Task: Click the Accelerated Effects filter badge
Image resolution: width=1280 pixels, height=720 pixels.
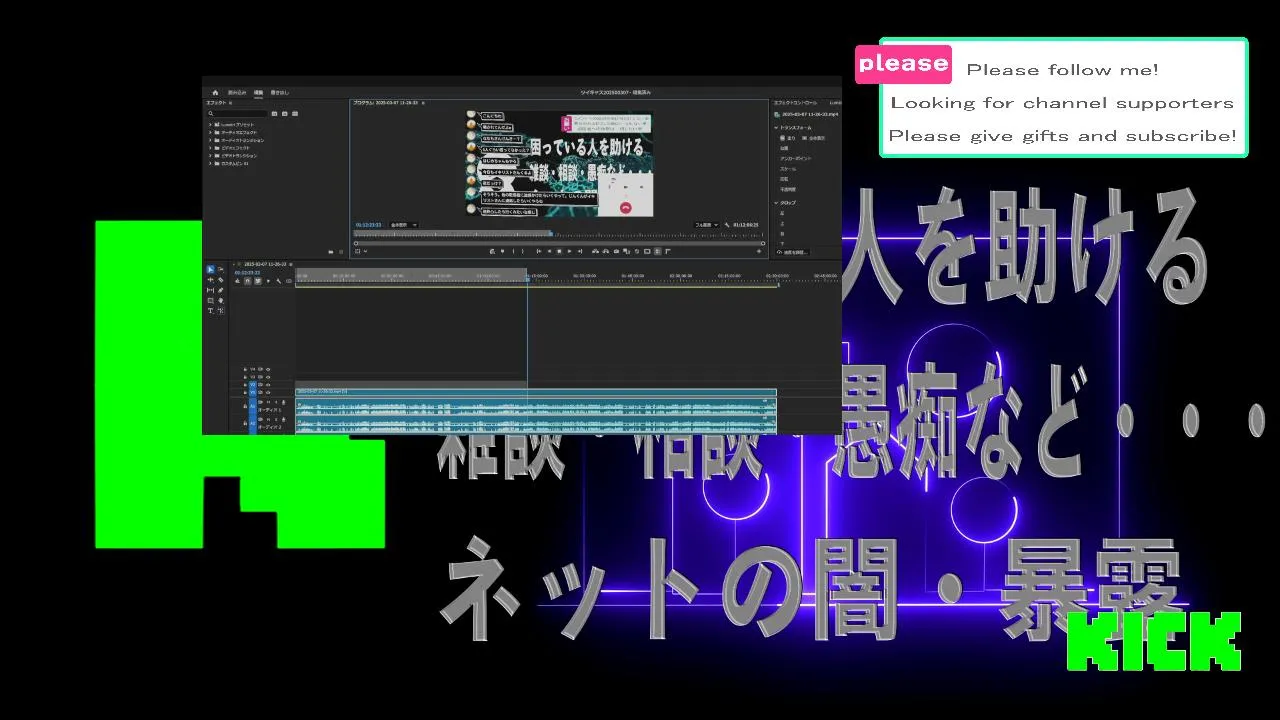Action: tap(274, 113)
